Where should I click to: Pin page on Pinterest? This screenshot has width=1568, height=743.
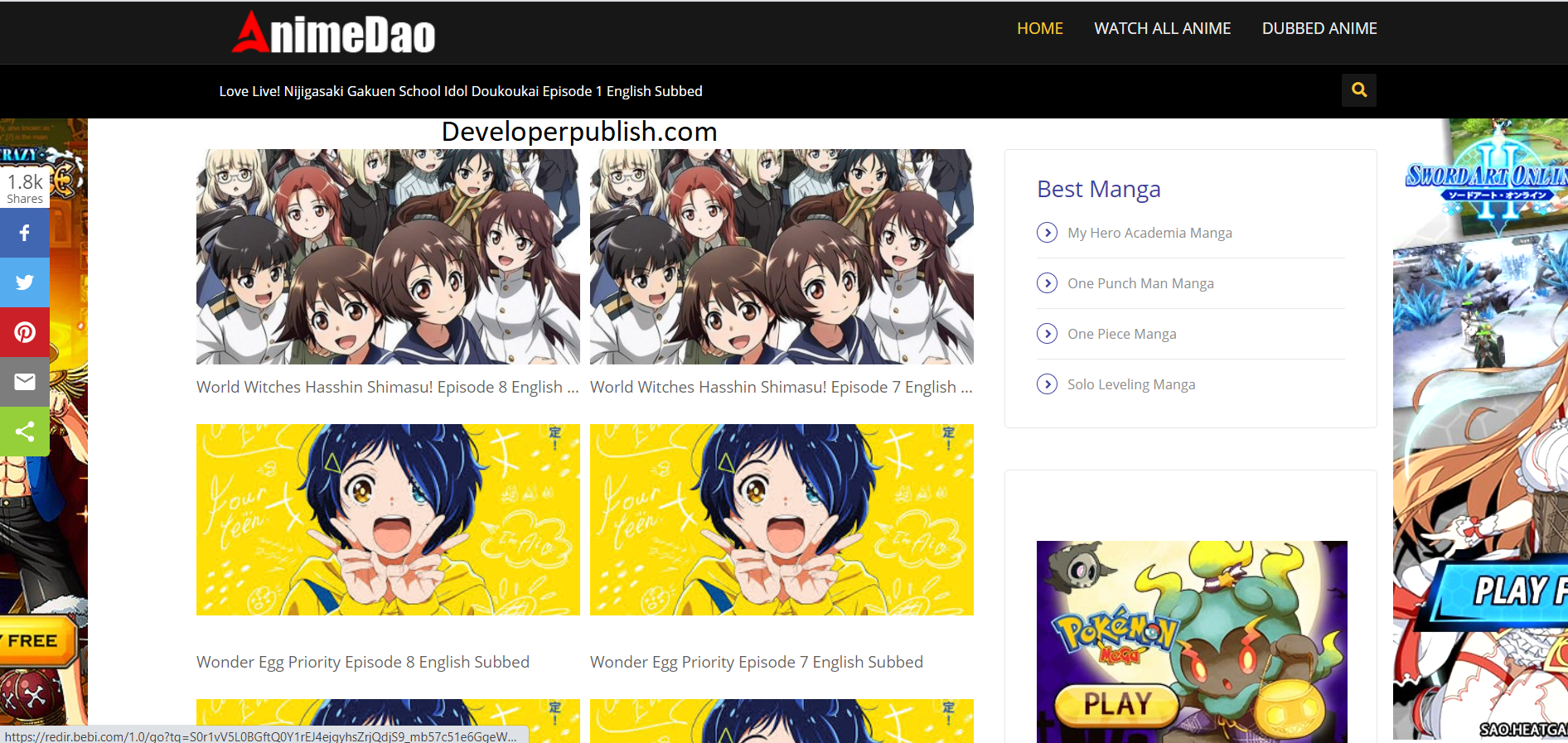25,332
